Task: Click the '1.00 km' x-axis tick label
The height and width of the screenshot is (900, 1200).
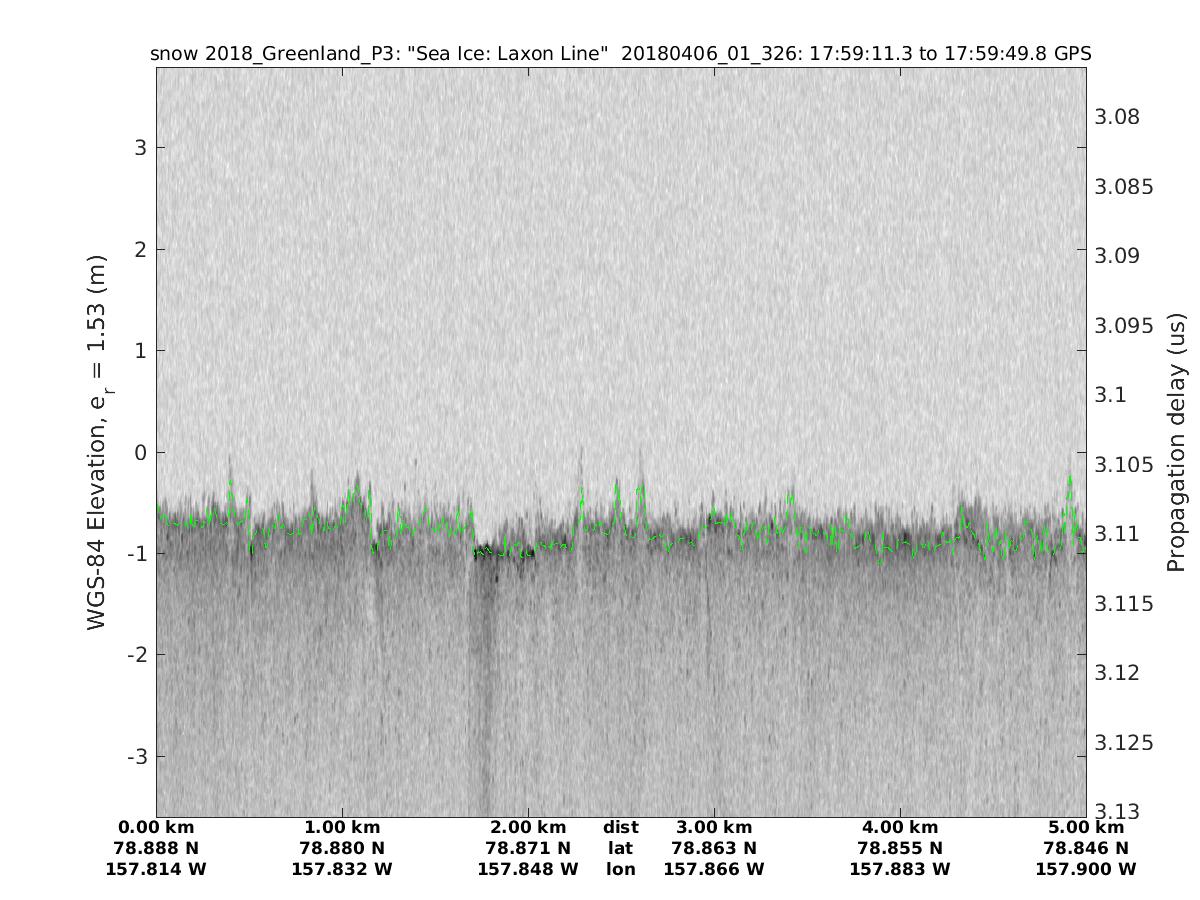Action: (342, 828)
